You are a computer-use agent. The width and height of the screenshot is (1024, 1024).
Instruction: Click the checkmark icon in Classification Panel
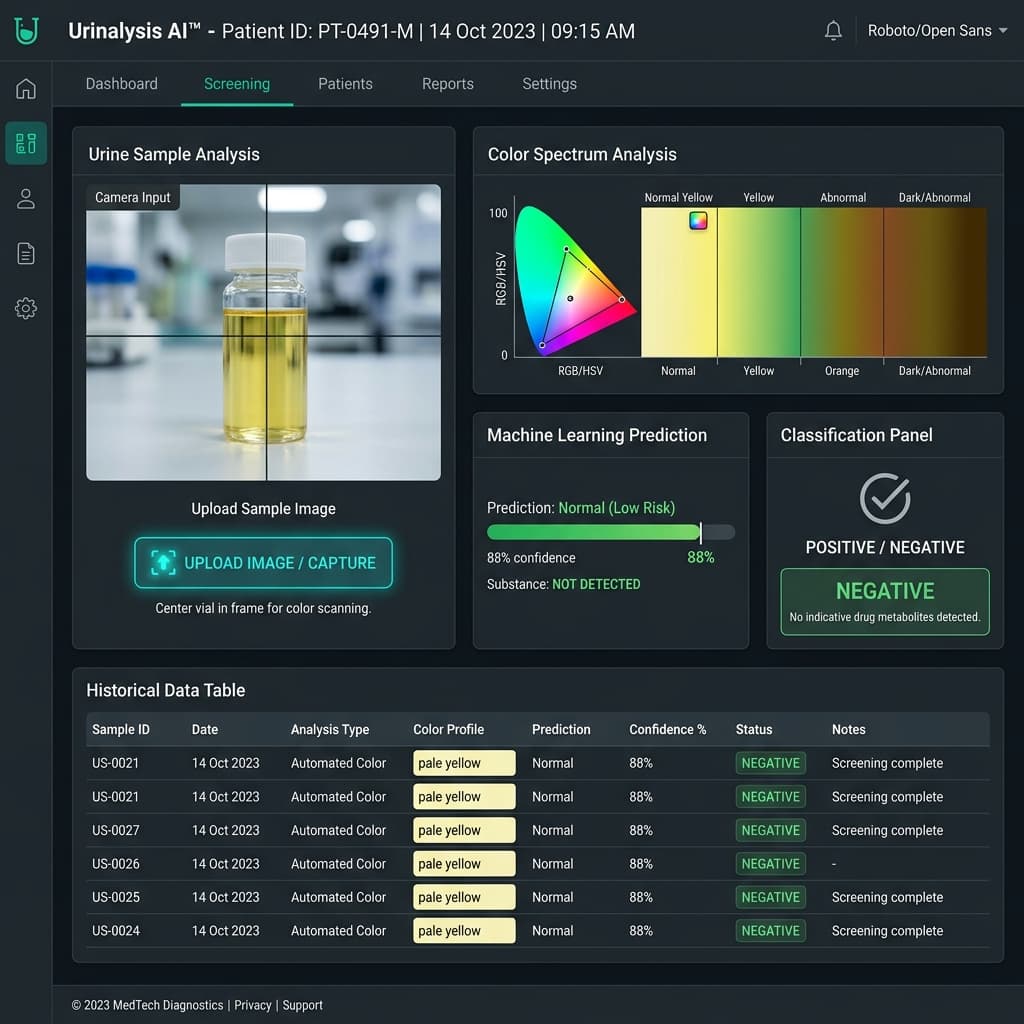pyautogui.click(x=885, y=499)
